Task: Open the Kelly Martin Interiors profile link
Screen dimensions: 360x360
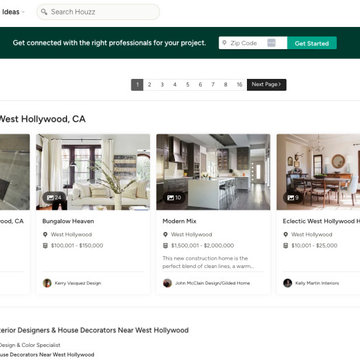Action: [x=317, y=283]
